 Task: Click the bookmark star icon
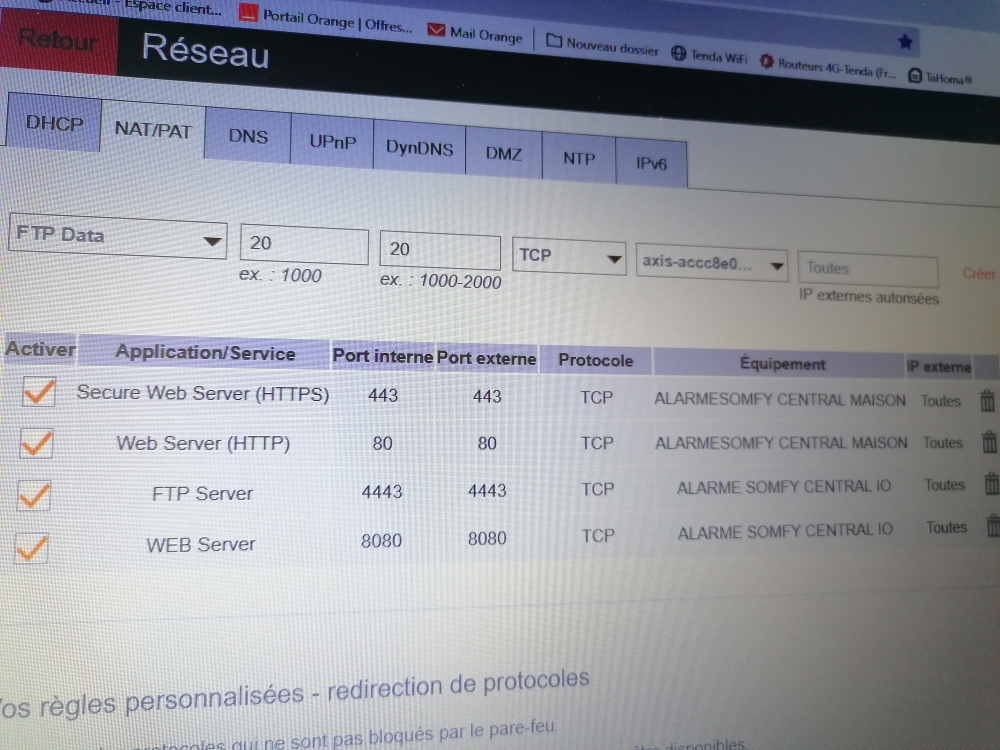point(904,42)
